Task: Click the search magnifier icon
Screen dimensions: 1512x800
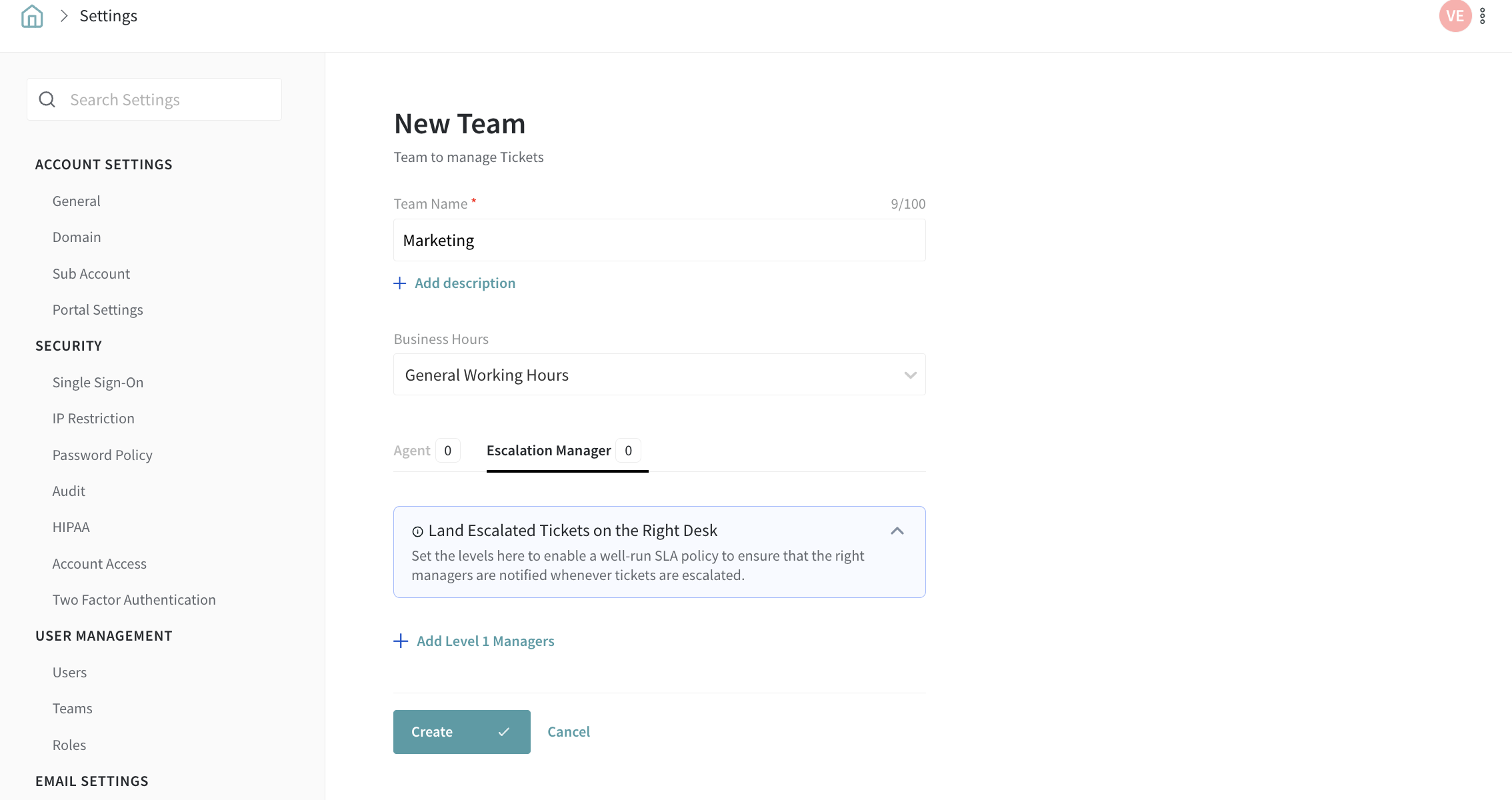Action: coord(47,100)
